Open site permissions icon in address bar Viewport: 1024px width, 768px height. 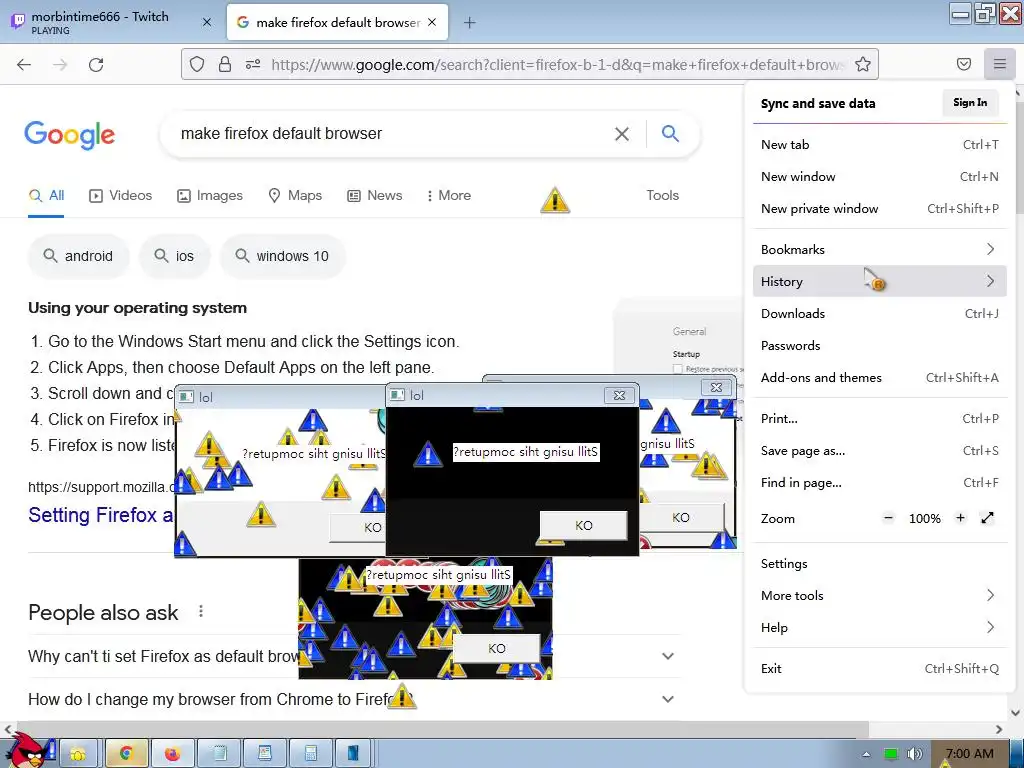[253, 64]
